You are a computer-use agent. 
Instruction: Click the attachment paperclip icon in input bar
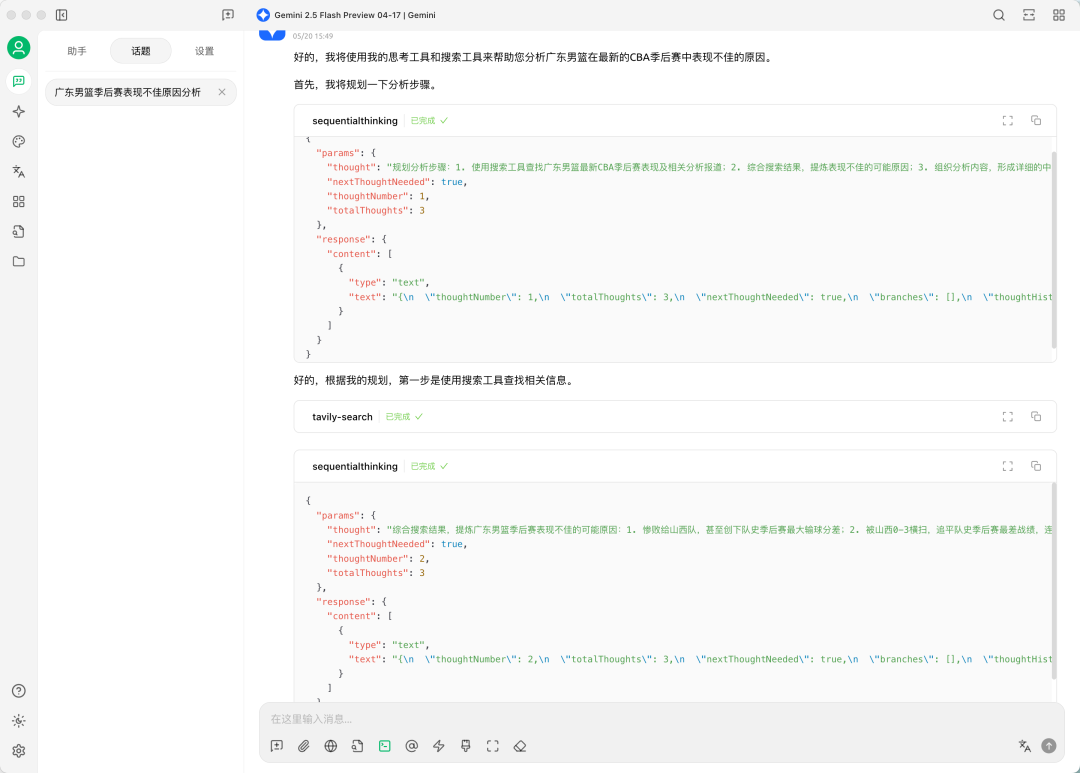(304, 746)
